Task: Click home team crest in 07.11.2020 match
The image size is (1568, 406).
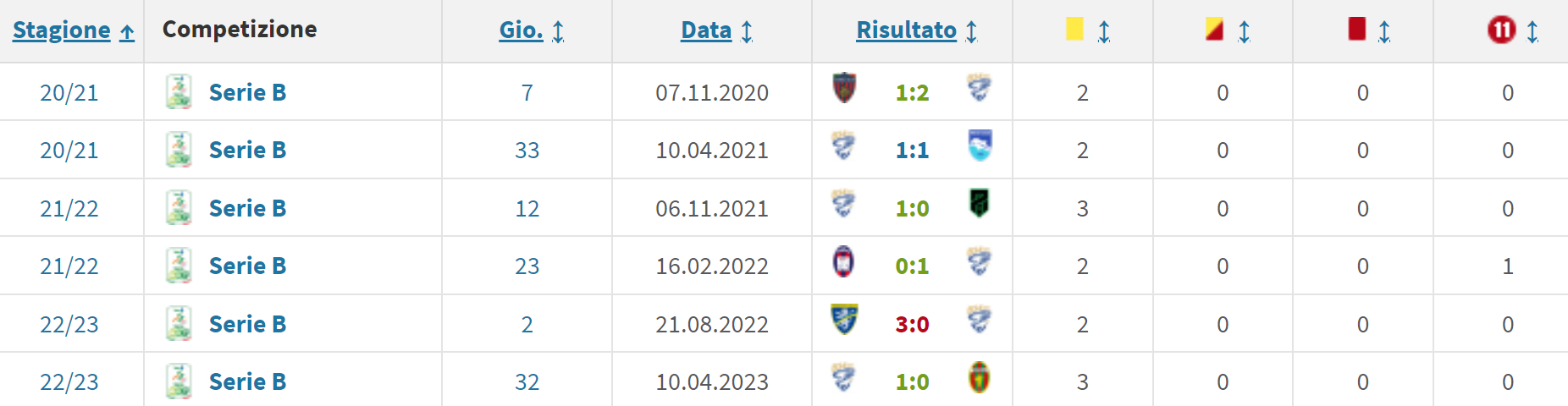Action: [x=844, y=88]
